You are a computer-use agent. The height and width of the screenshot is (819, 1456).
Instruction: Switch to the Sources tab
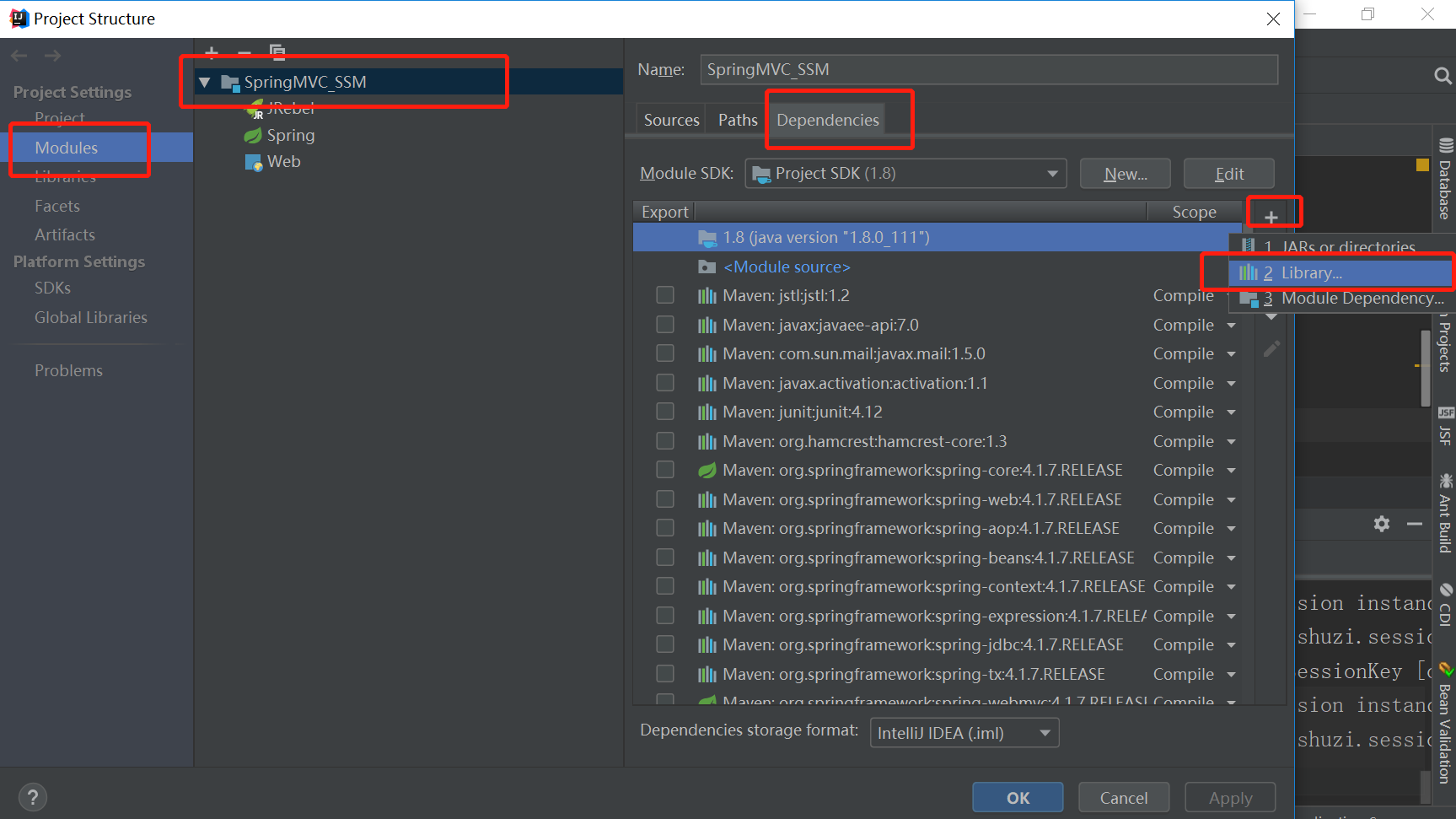point(672,120)
